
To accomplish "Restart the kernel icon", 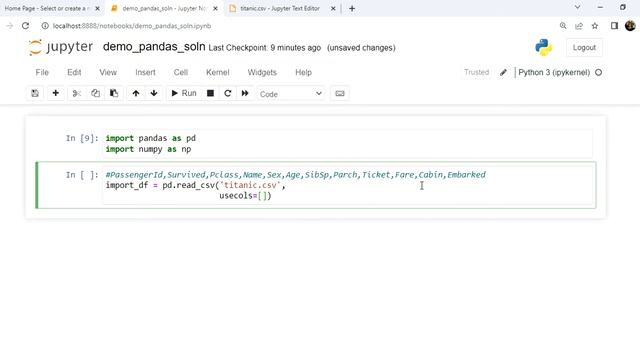I will coord(228,93).
